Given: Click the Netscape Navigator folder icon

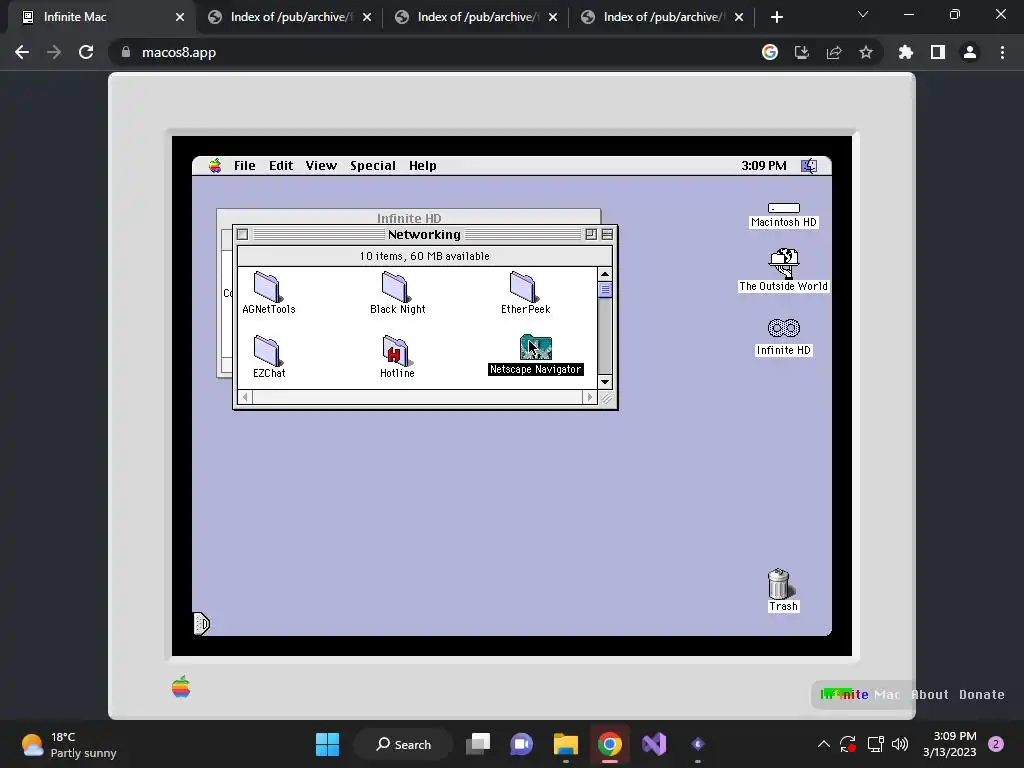Looking at the screenshot, I should [x=536, y=347].
